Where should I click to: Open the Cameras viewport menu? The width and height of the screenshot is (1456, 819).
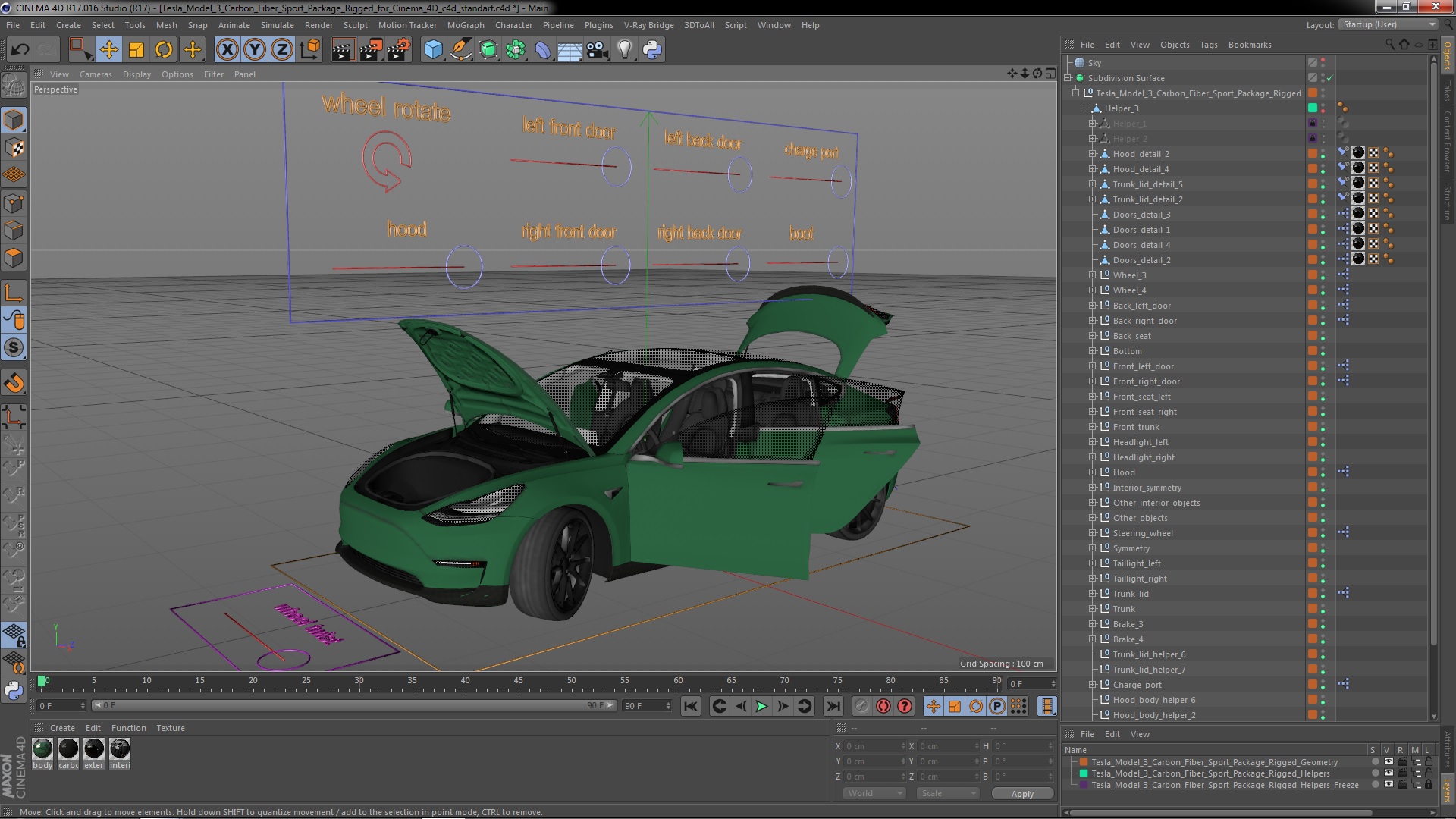pos(96,74)
